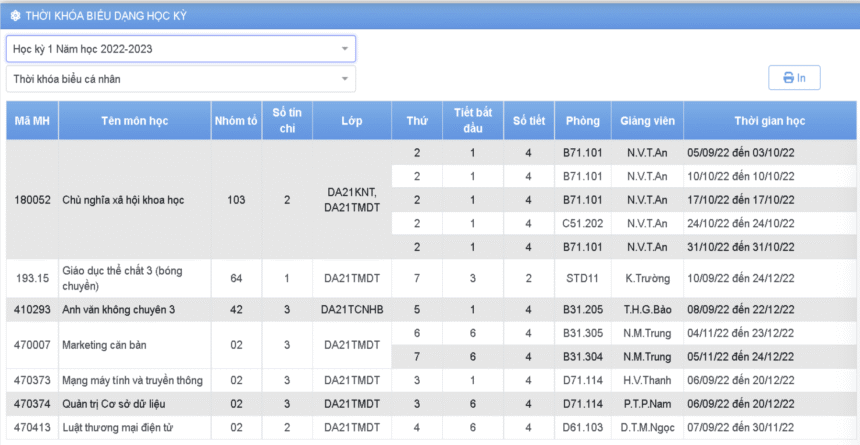
Task: Click the gear icon beside the page title
Action: 15,16
